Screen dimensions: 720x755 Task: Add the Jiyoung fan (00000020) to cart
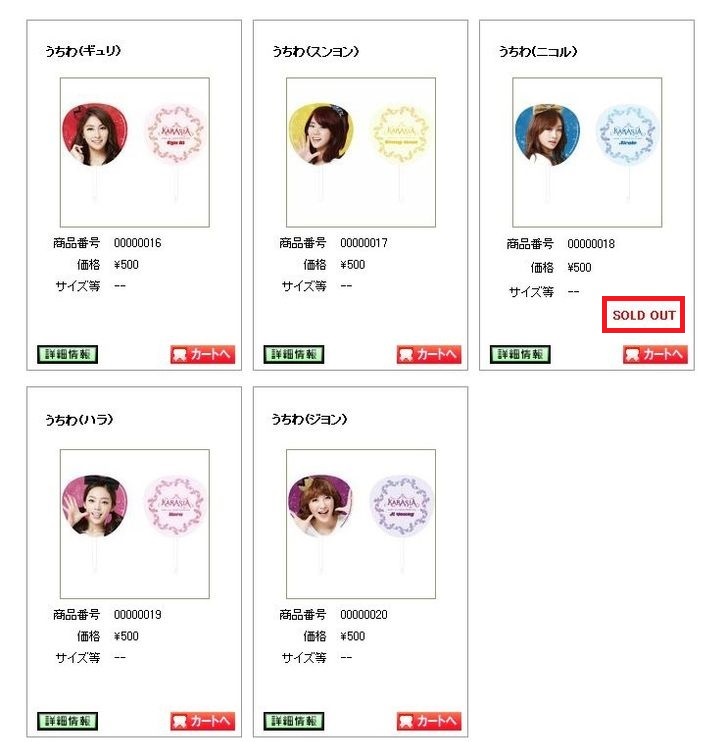click(x=429, y=721)
